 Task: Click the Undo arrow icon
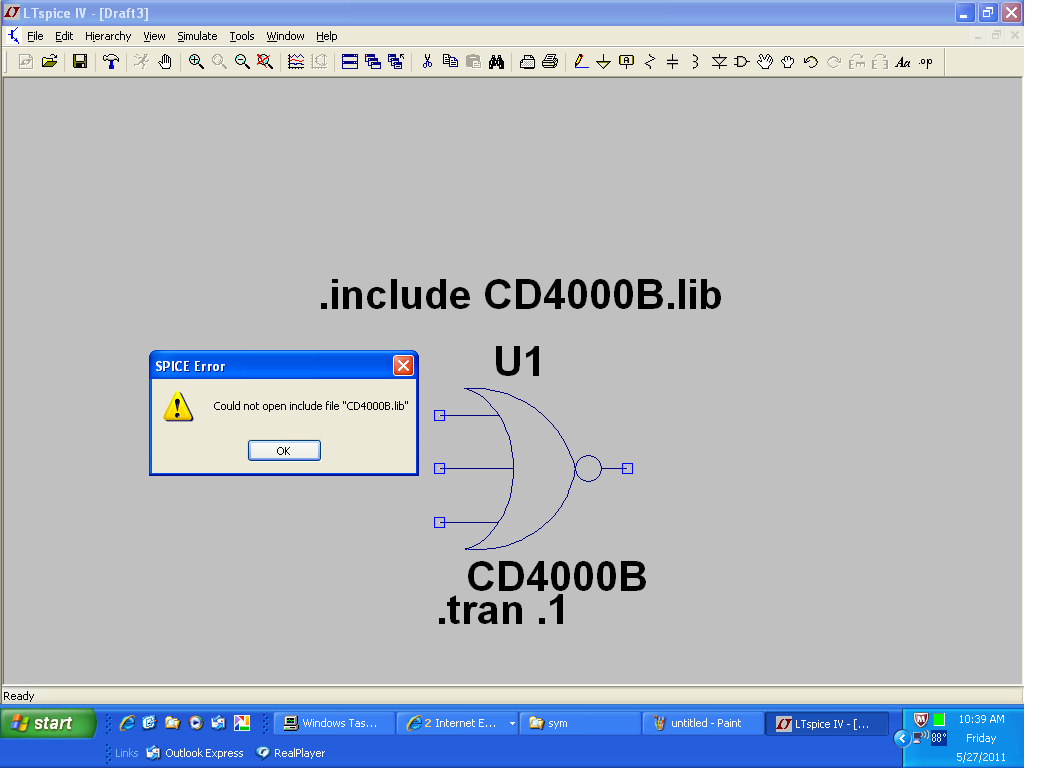point(811,62)
